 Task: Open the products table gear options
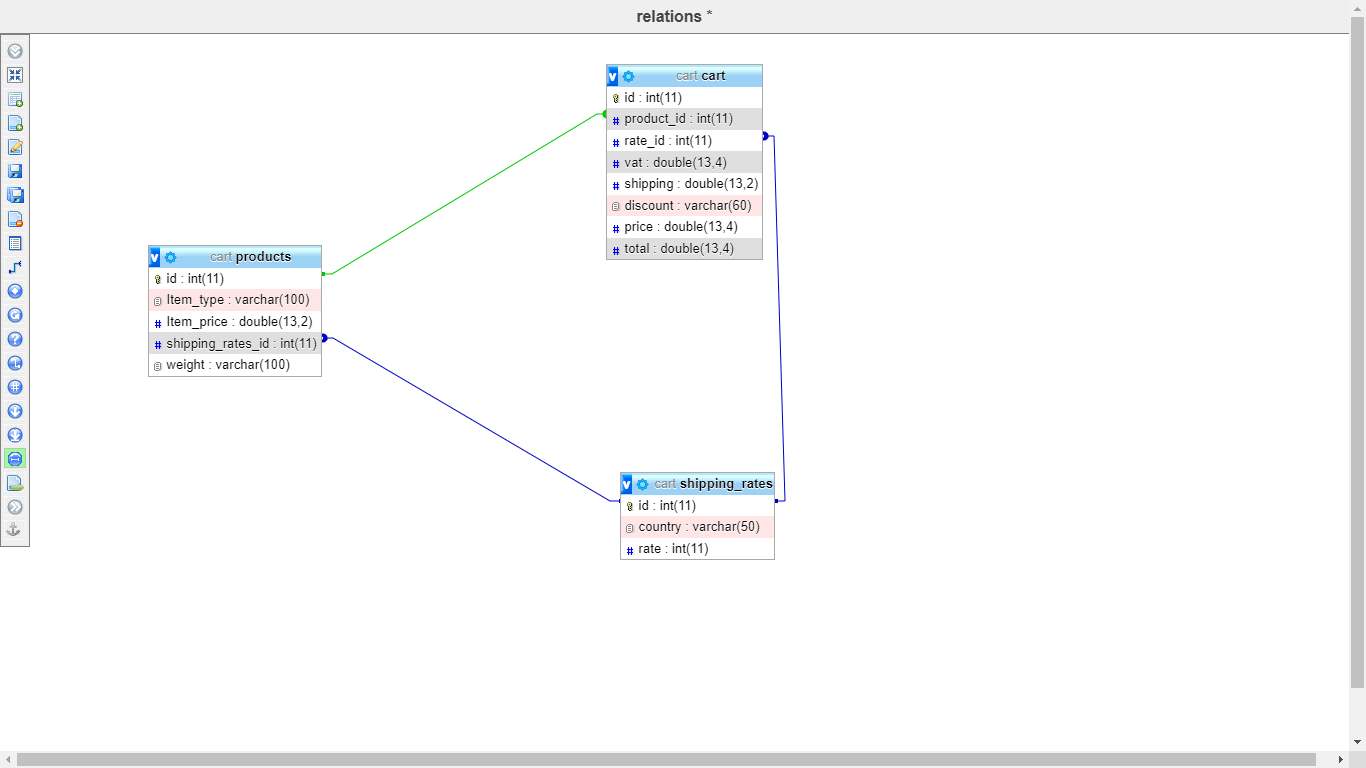point(171,257)
